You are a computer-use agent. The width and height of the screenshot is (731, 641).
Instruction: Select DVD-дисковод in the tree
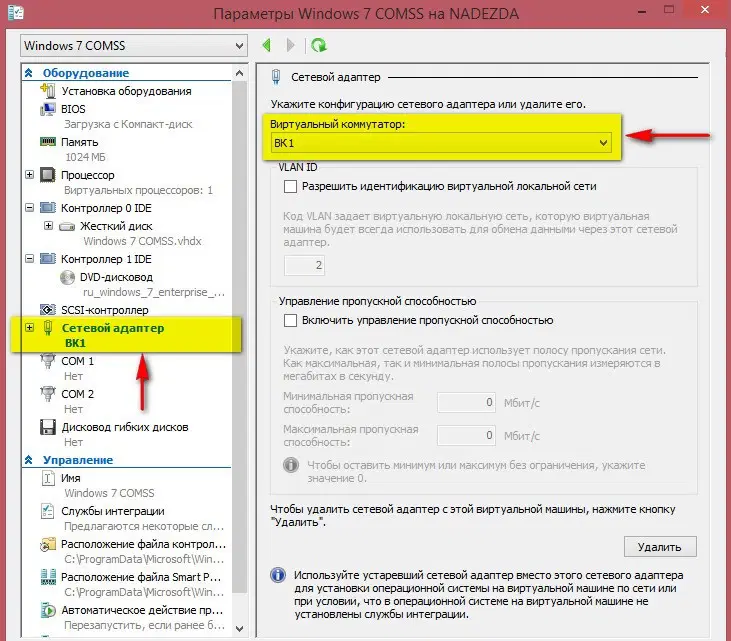[x=117, y=277]
